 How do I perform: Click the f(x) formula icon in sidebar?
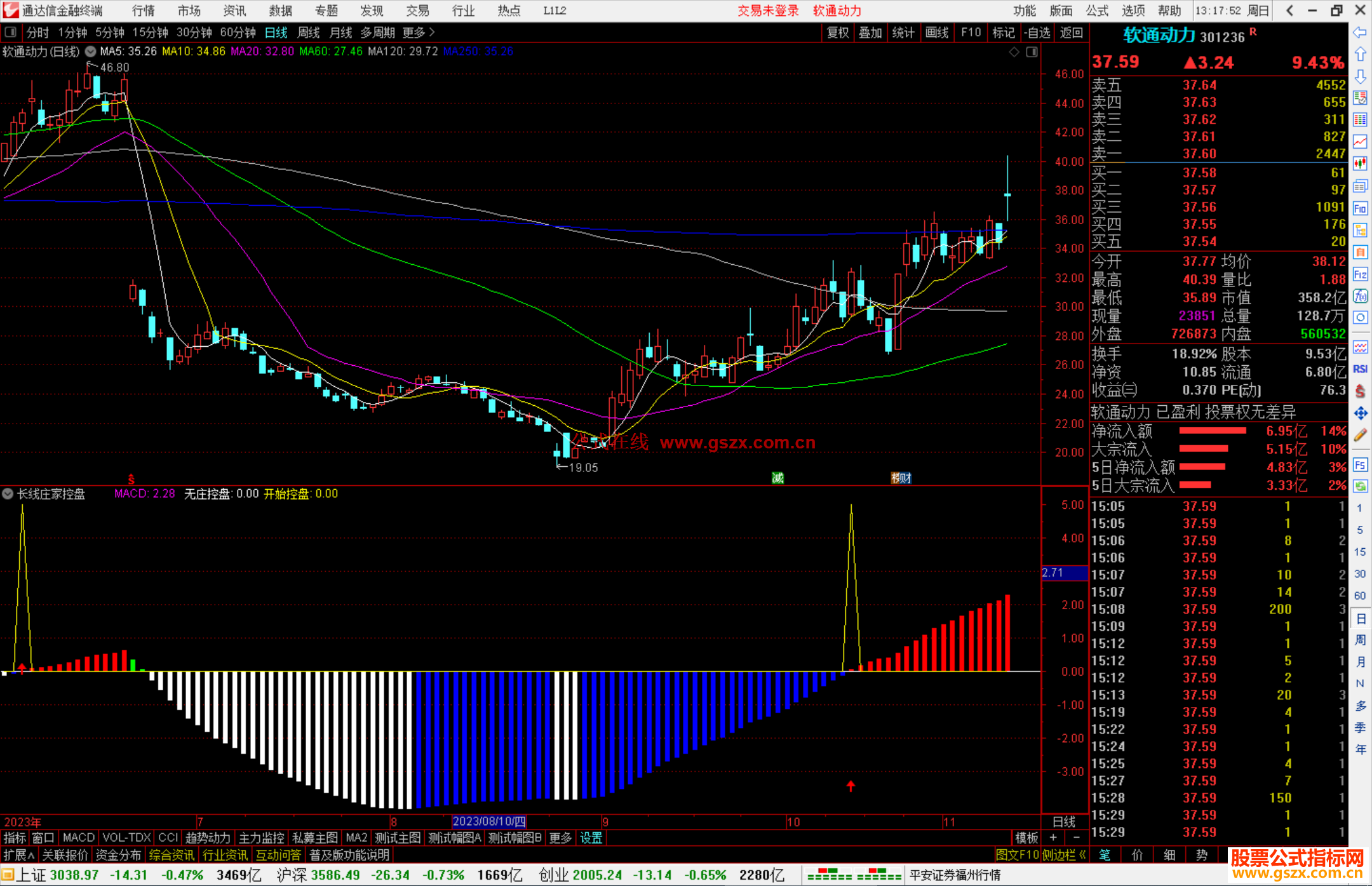pyautogui.click(x=1360, y=296)
